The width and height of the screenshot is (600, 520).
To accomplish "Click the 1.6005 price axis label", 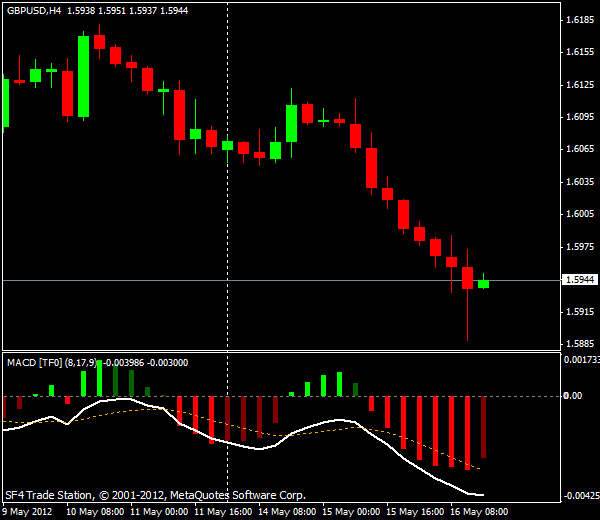I will pos(580,214).
